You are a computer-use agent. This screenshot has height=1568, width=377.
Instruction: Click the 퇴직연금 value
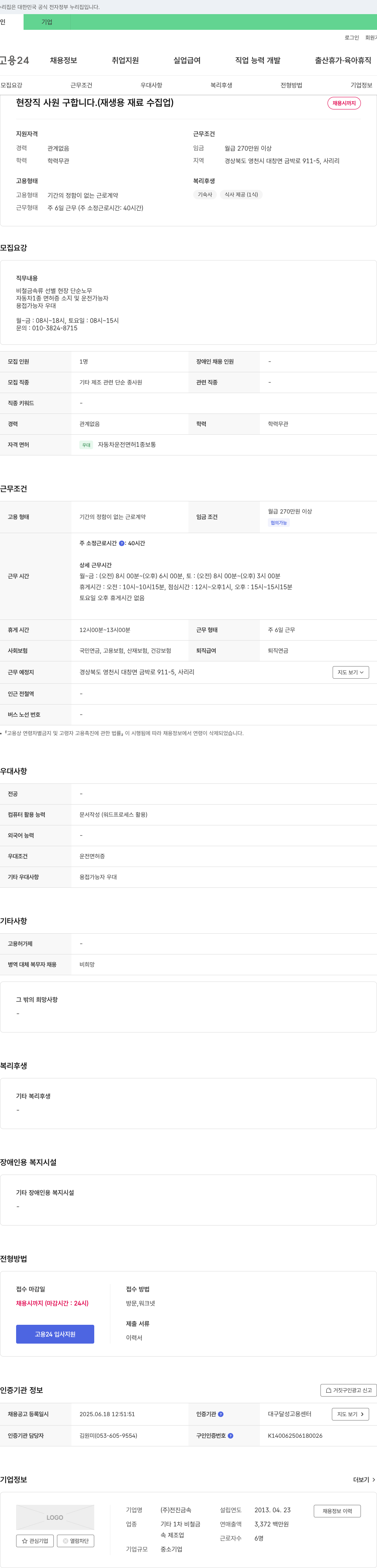[278, 651]
